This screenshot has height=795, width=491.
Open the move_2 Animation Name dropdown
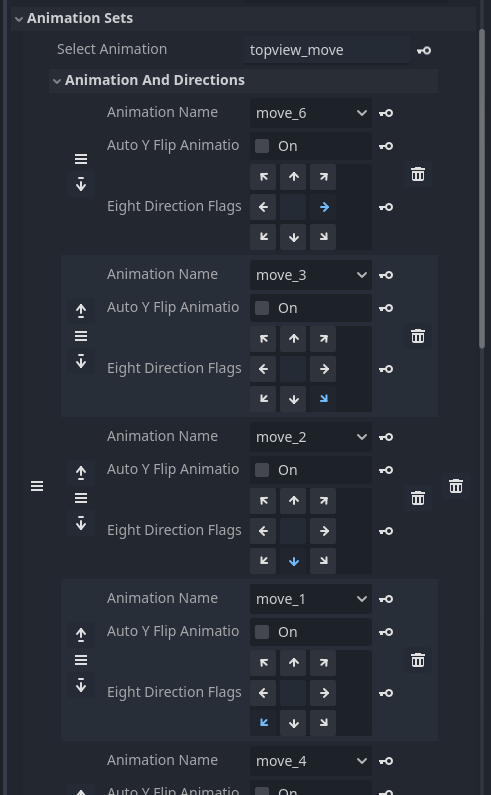point(311,437)
